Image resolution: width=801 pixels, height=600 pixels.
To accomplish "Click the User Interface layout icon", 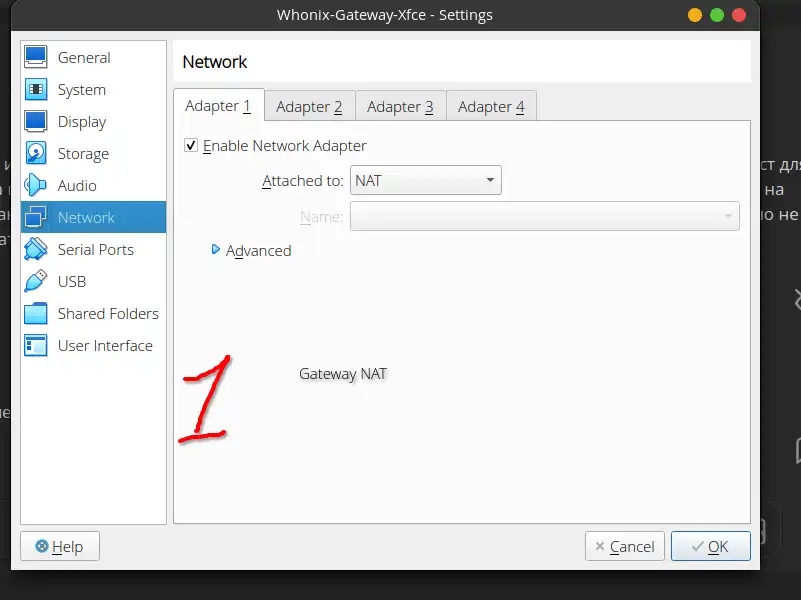I will [35, 346].
